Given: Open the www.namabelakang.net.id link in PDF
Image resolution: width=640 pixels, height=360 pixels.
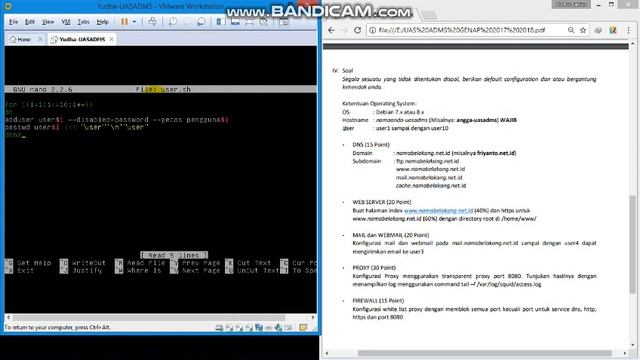Looking at the screenshot, I should click(x=438, y=211).
